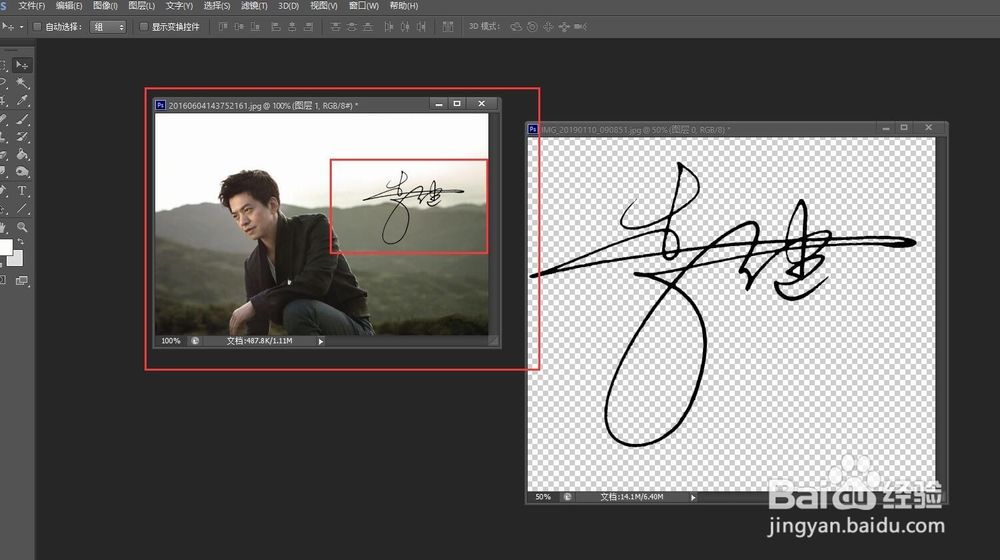Activate 3D rotate object mode
This screenshot has height=560, width=1000.
(x=516, y=27)
